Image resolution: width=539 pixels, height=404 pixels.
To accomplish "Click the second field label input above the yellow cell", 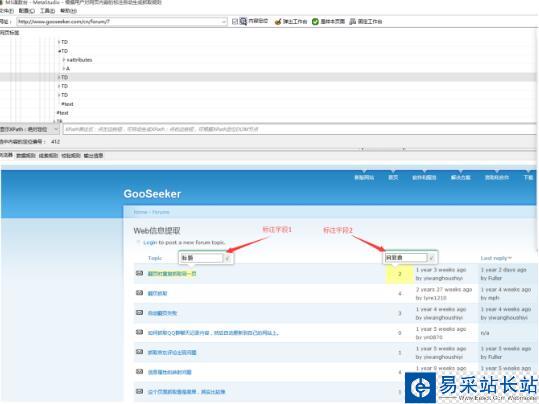I will [406, 258].
